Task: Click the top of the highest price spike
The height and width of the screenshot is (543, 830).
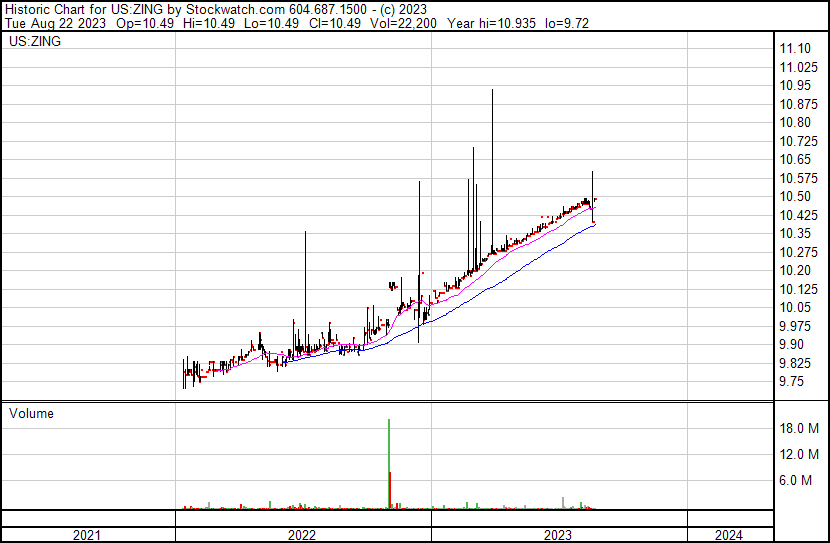Action: (x=492, y=91)
